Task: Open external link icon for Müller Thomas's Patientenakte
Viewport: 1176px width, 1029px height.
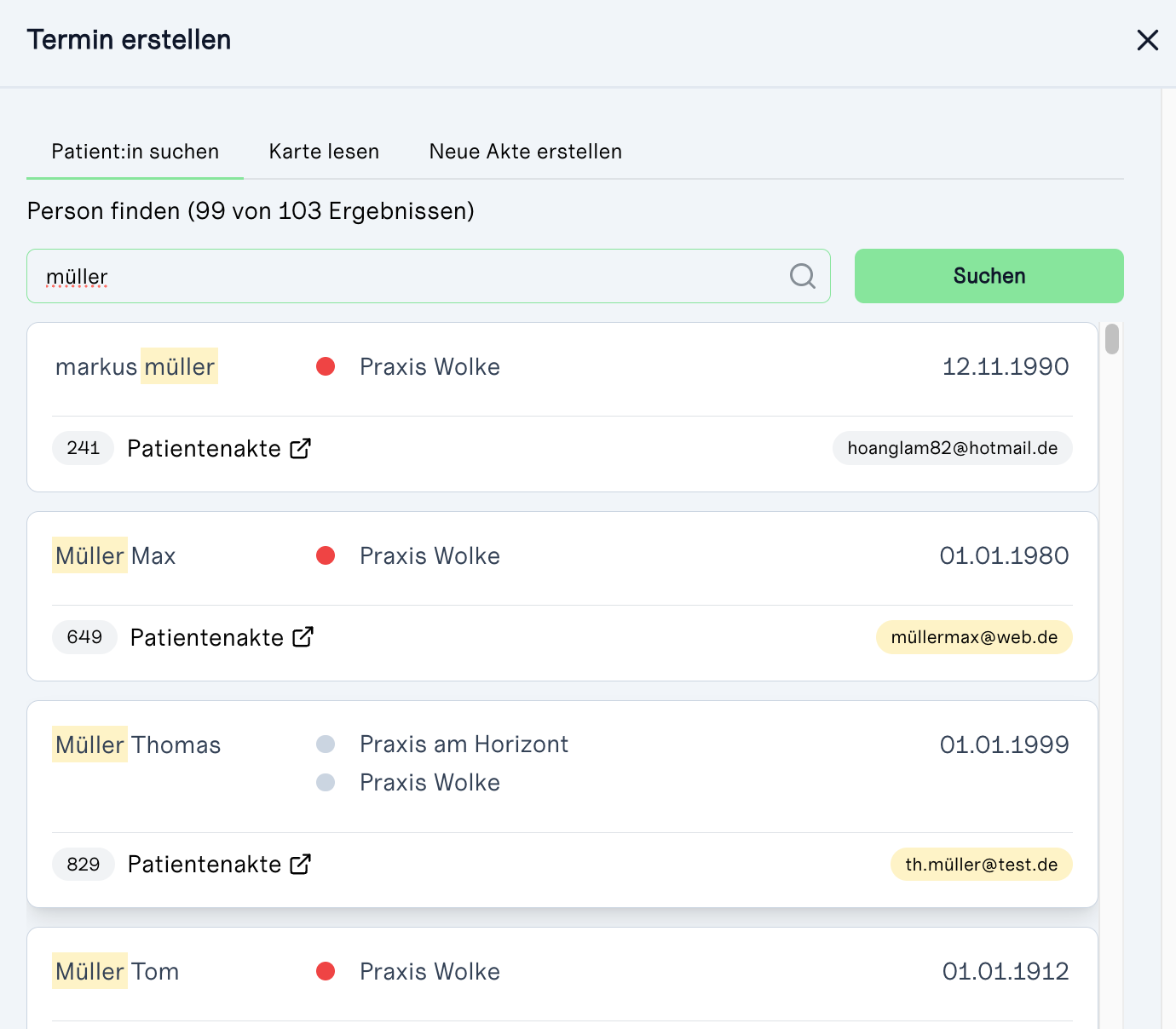Action: [x=300, y=864]
